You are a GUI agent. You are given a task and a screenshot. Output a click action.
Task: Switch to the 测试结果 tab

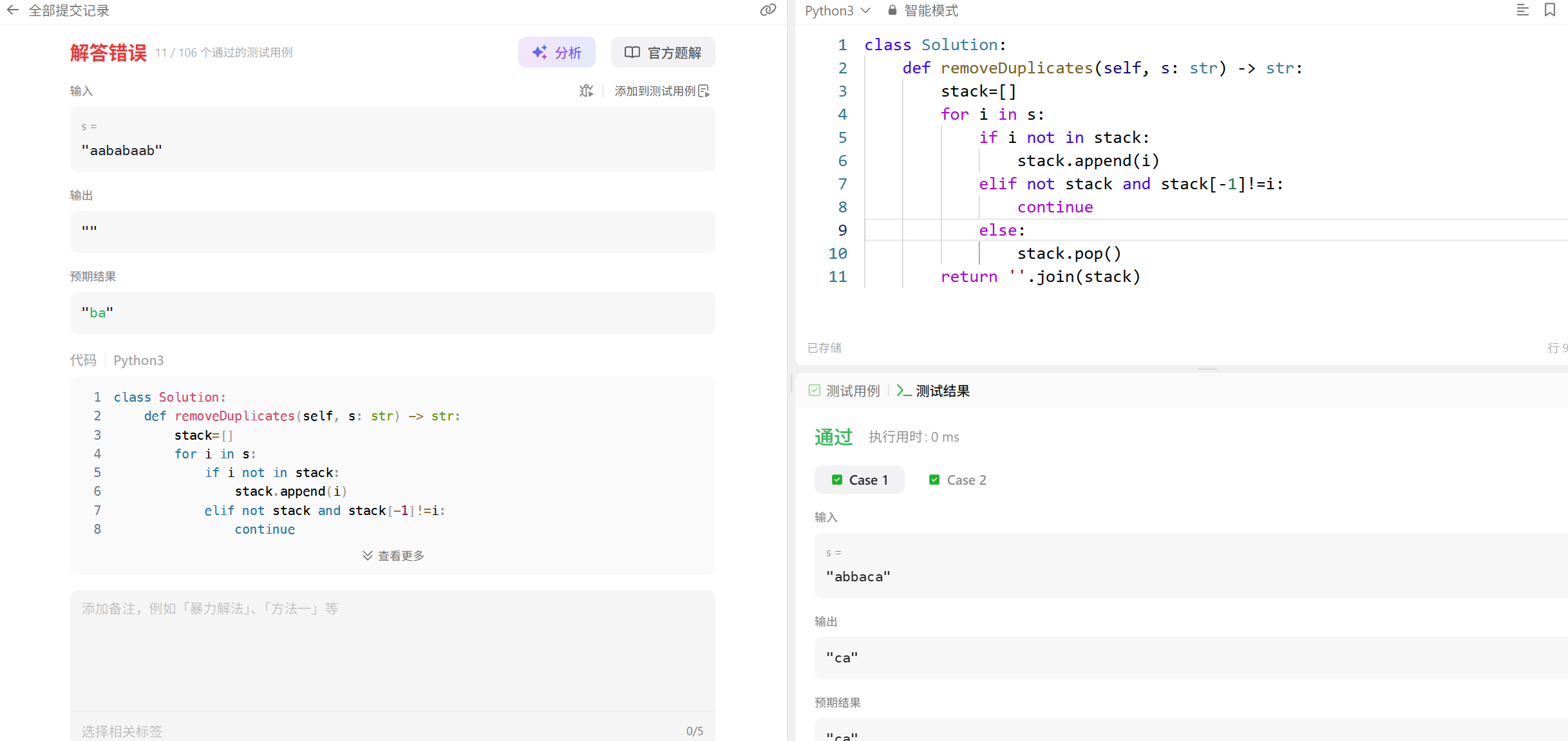tap(934, 391)
